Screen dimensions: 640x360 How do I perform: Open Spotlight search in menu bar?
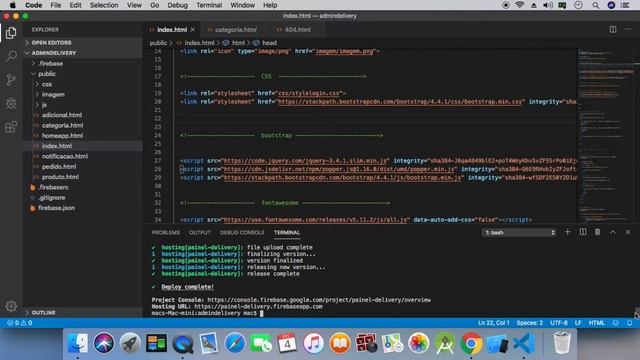click(596, 5)
